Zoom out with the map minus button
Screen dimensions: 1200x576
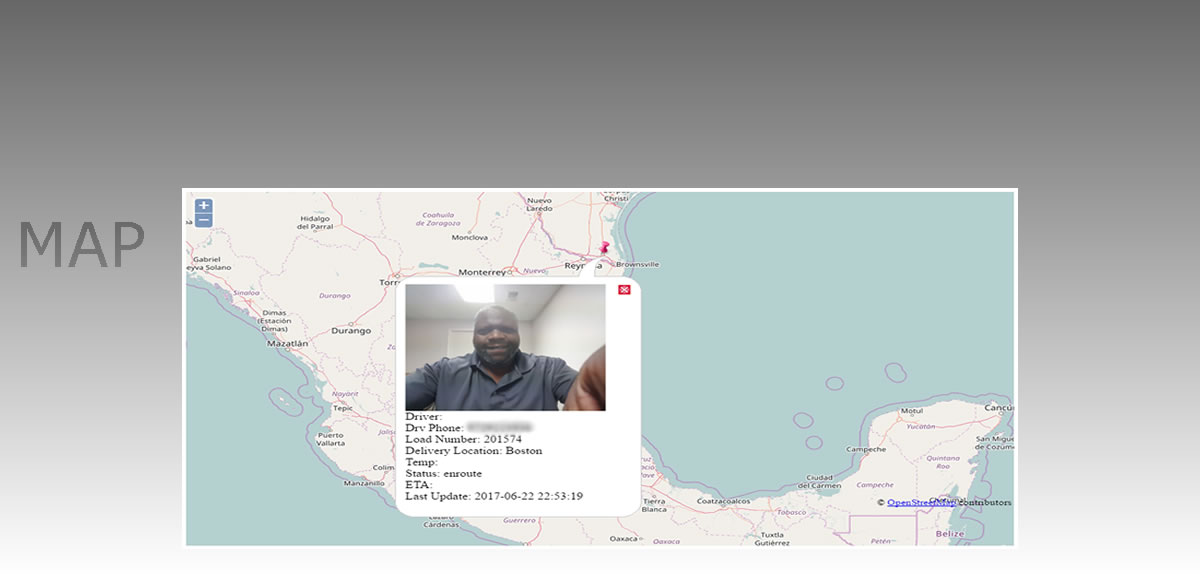[203, 220]
